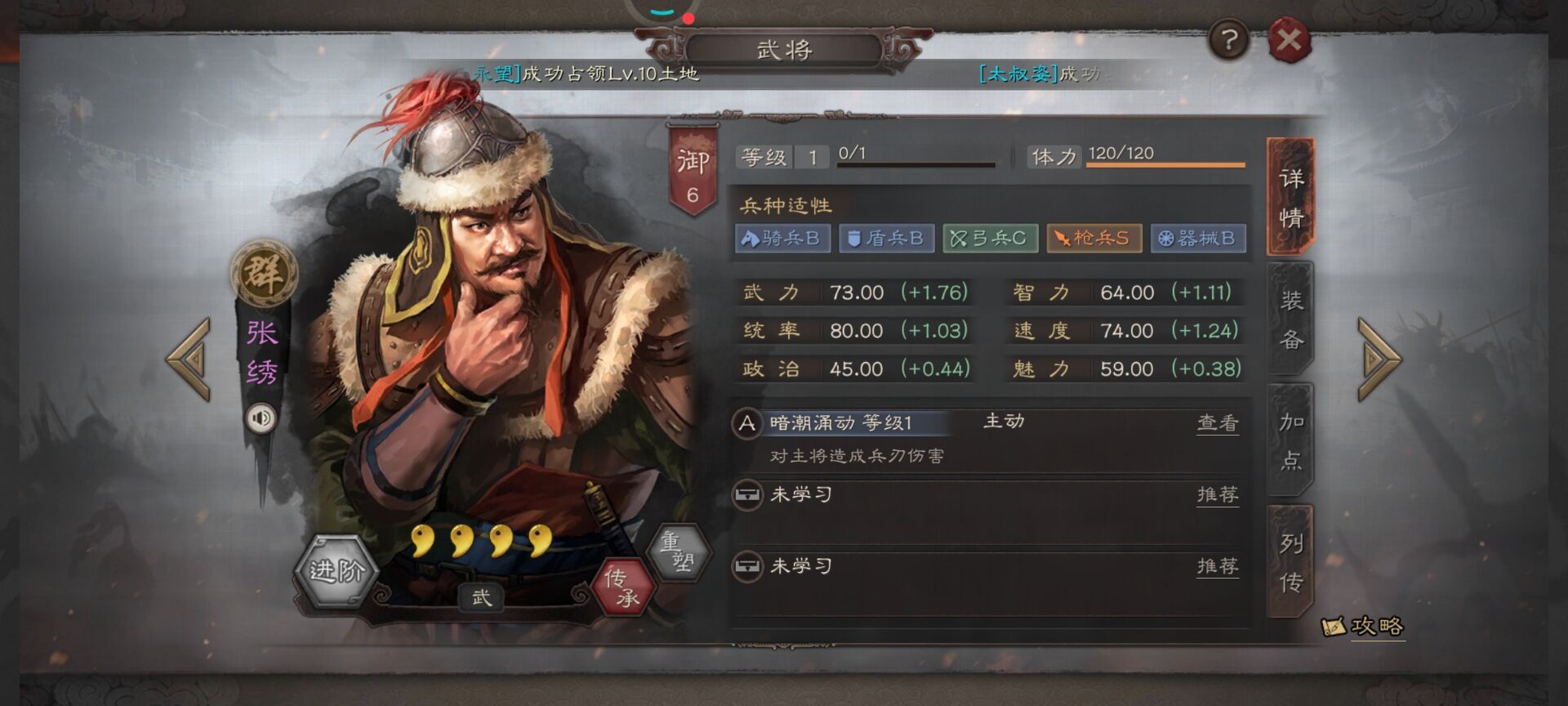Select the 弓兵C archer aptitude badge

[x=990, y=238]
